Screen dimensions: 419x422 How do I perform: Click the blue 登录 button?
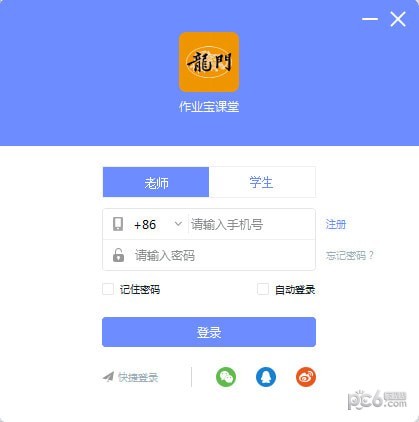(x=209, y=332)
